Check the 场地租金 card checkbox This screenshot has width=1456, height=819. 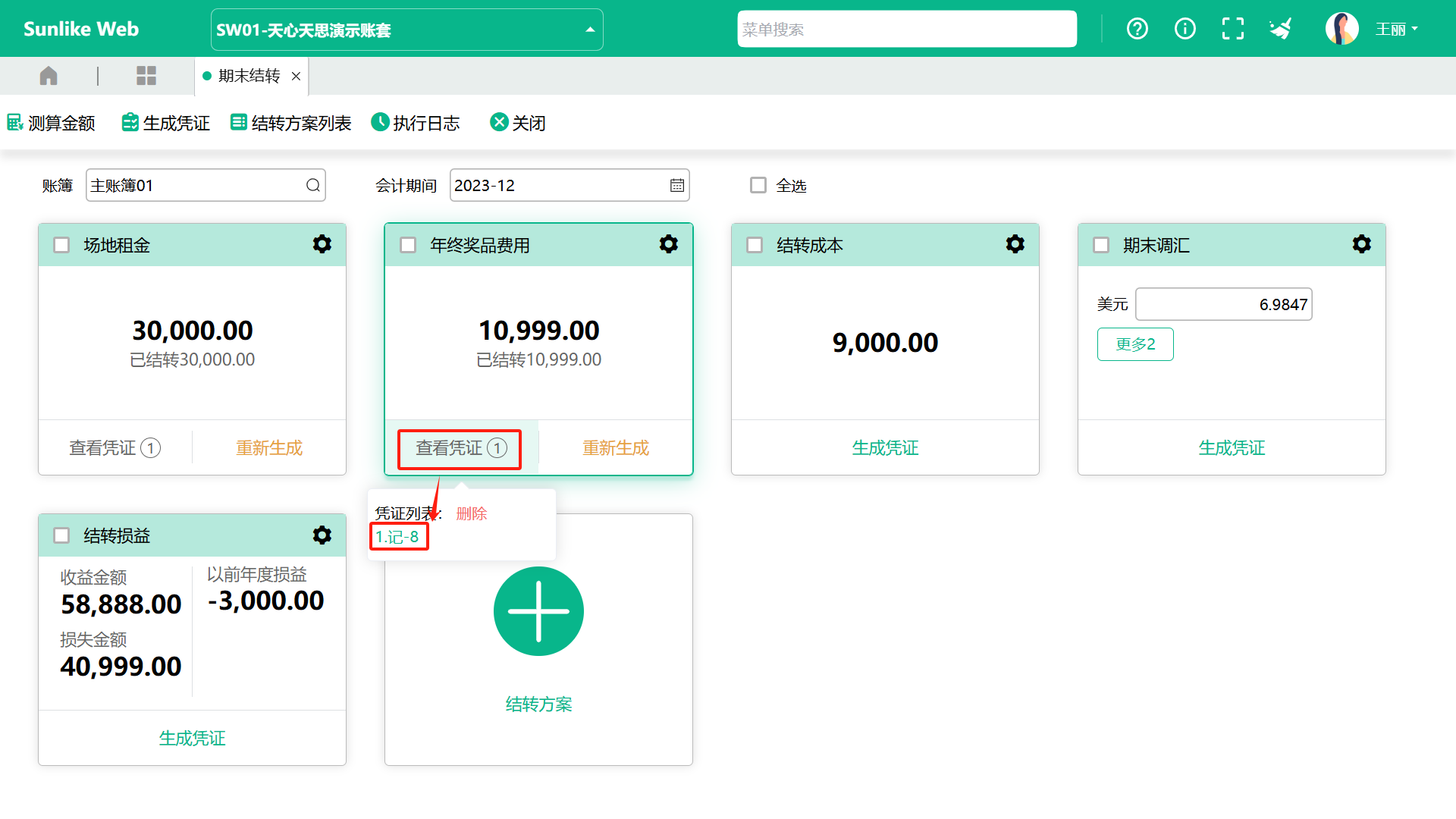pyautogui.click(x=61, y=245)
